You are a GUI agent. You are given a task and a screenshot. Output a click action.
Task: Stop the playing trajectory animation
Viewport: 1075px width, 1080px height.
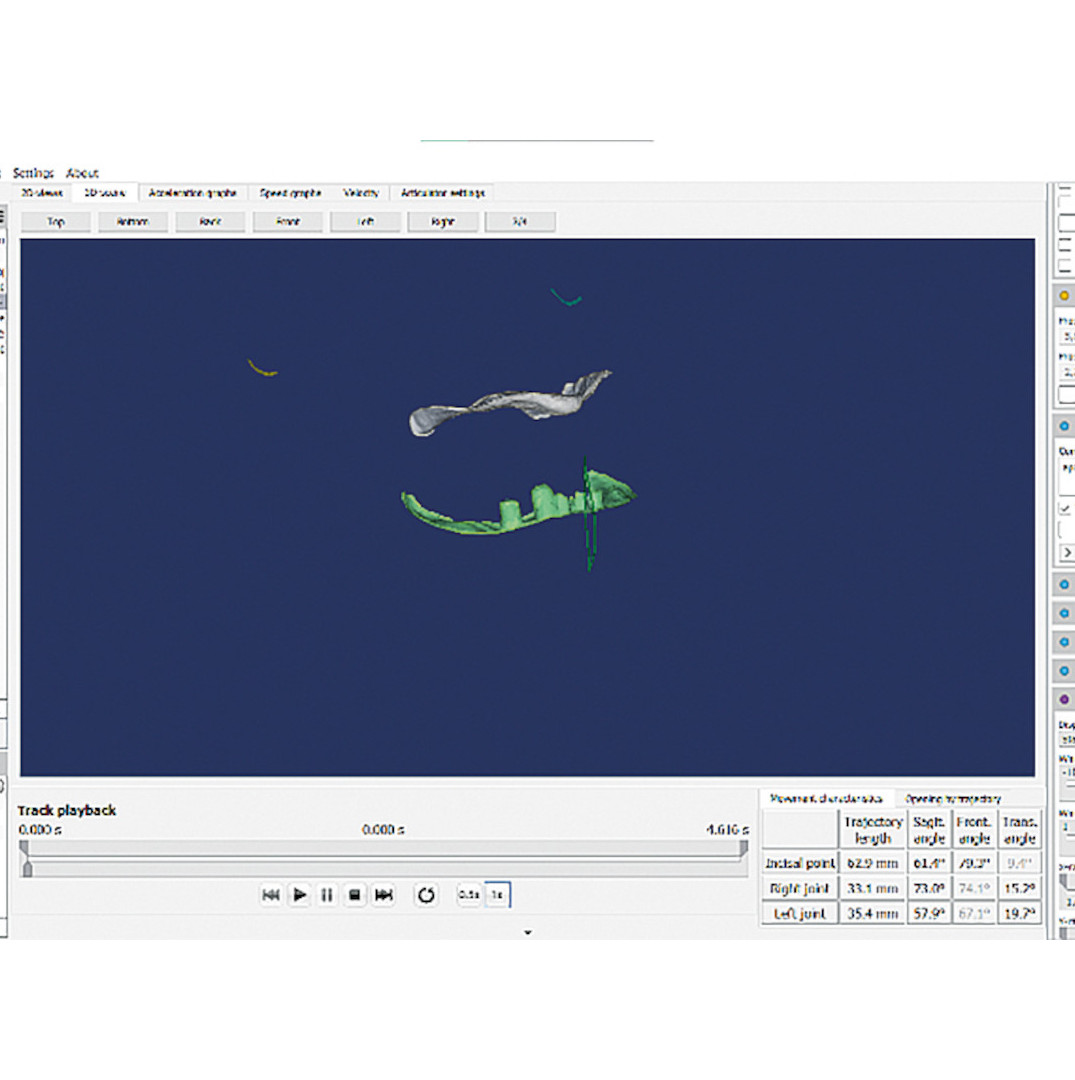tap(355, 895)
